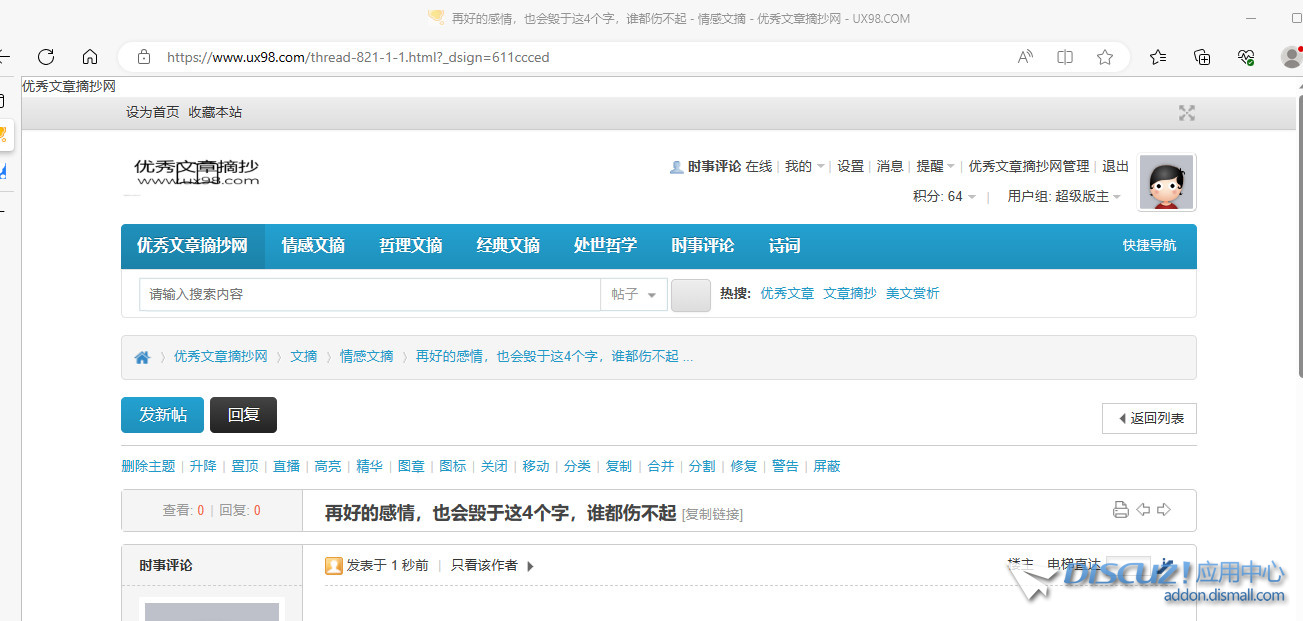Viewport: 1303px width, 621px height.
Task: Open the user avatar image top right
Action: (x=1166, y=183)
